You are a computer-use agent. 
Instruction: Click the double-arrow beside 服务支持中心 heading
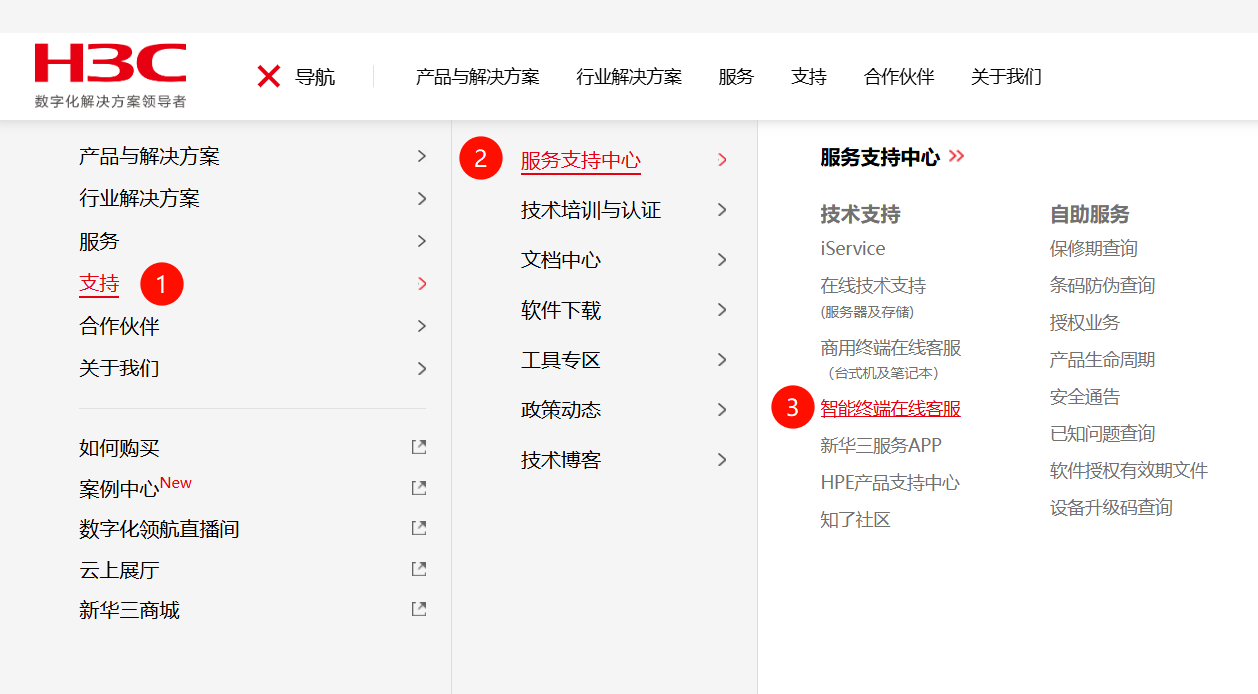coord(957,156)
